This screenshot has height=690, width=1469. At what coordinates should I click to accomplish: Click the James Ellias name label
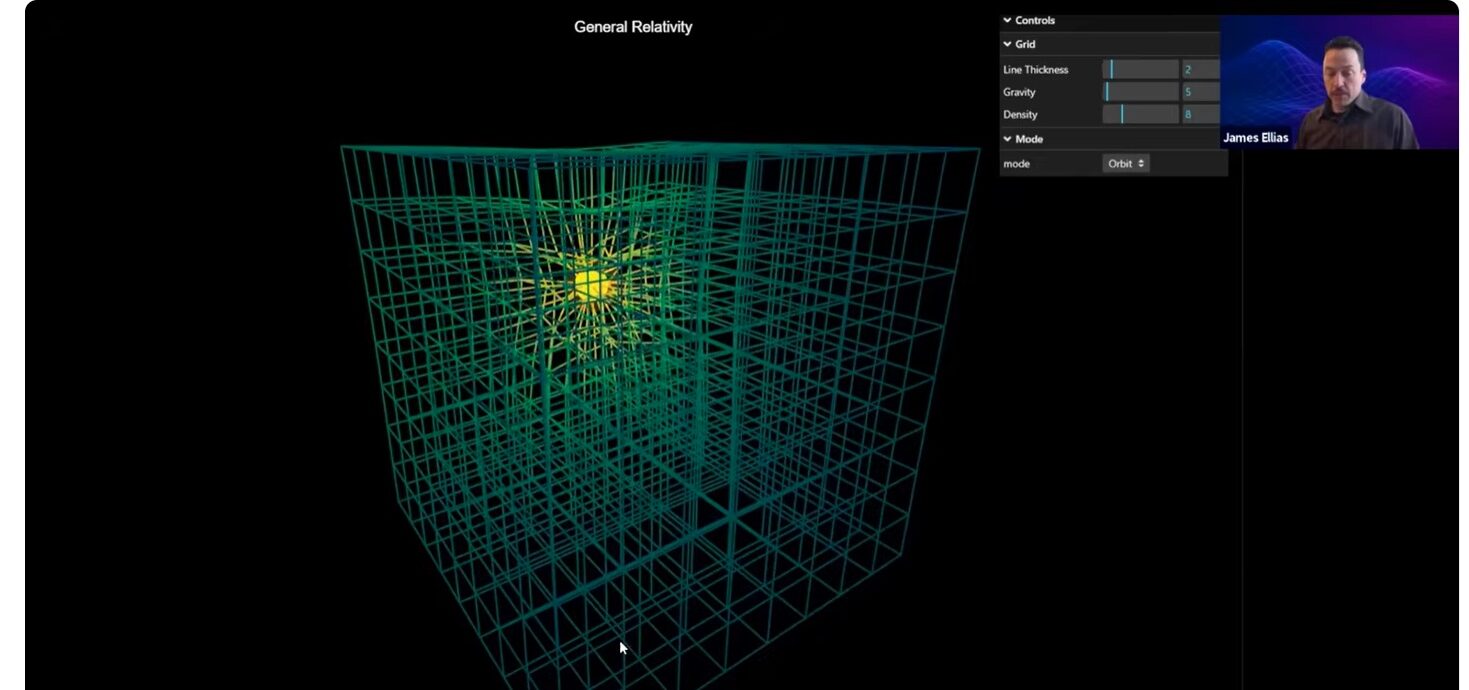(1256, 138)
